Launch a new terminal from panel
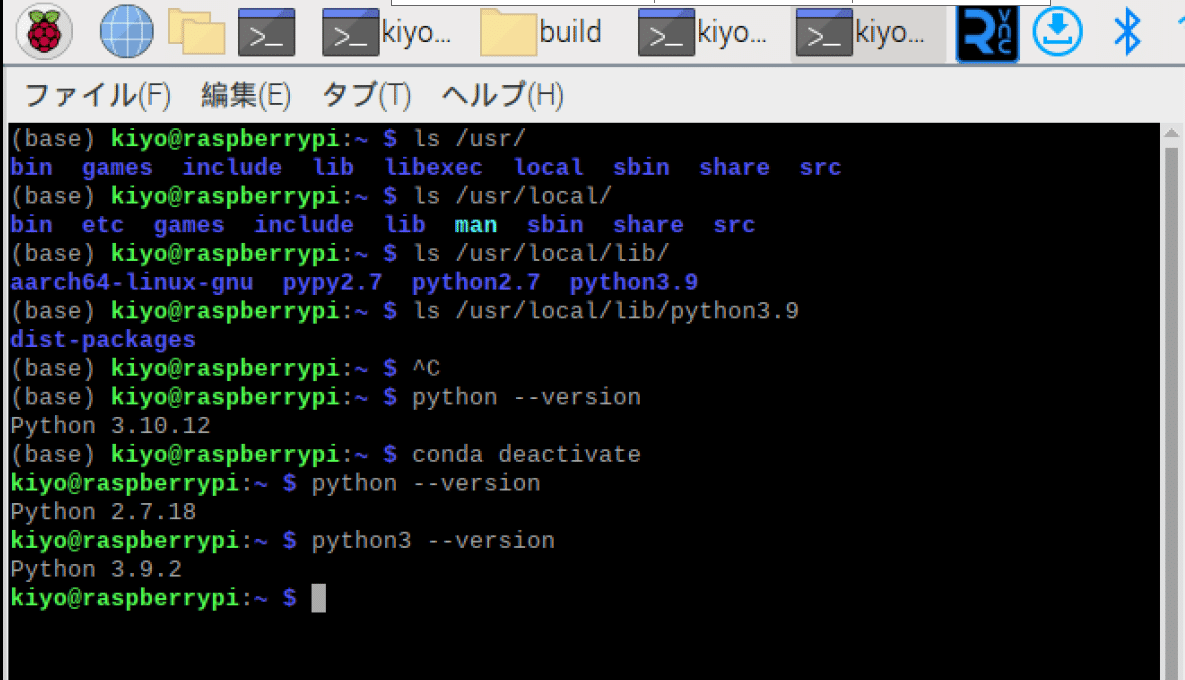This screenshot has width=1185, height=680. [x=267, y=32]
